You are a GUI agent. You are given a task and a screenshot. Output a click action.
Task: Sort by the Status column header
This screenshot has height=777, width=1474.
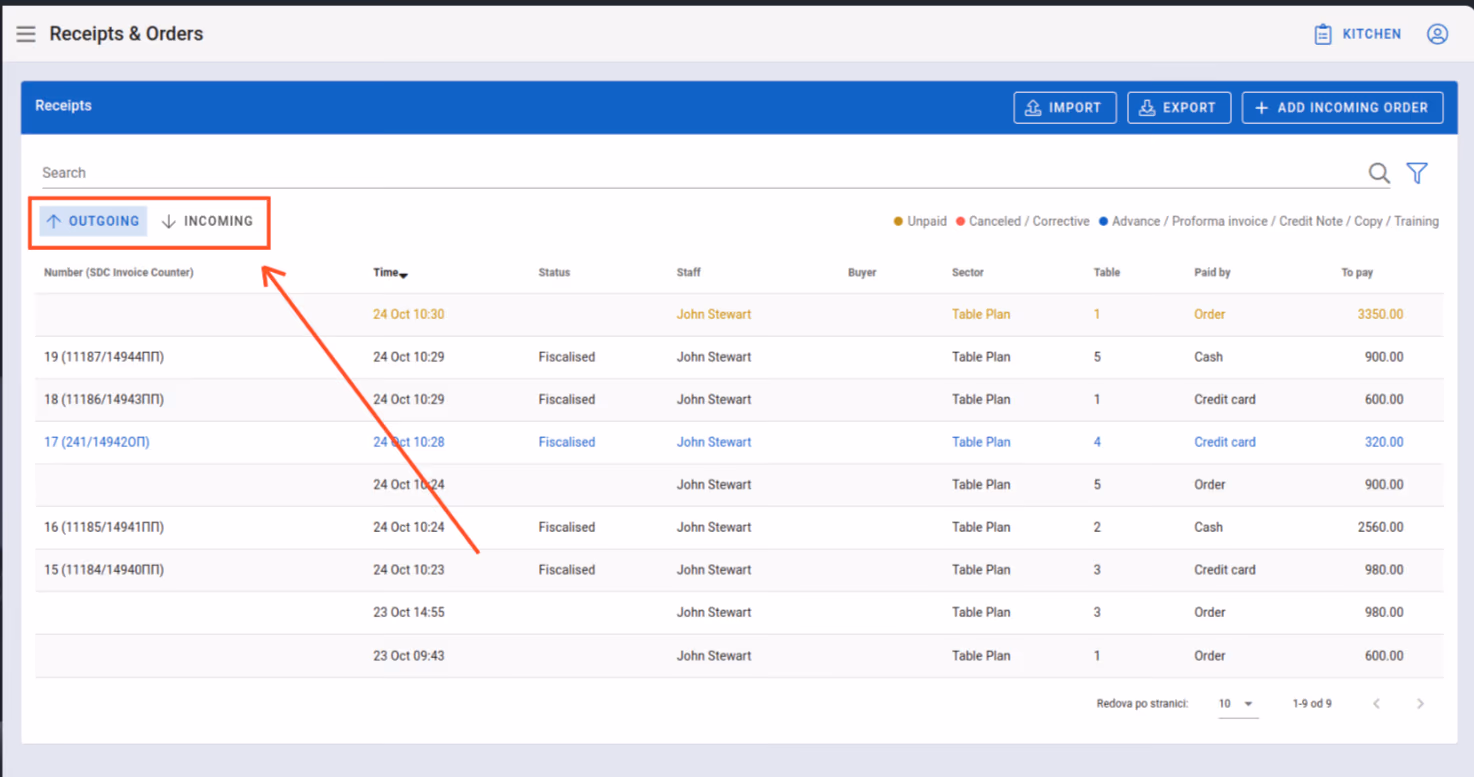click(x=554, y=272)
